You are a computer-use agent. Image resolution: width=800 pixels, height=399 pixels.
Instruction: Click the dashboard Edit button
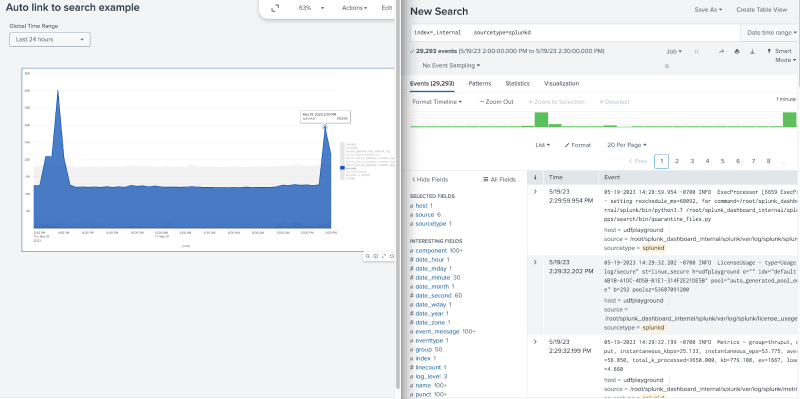tap(387, 8)
